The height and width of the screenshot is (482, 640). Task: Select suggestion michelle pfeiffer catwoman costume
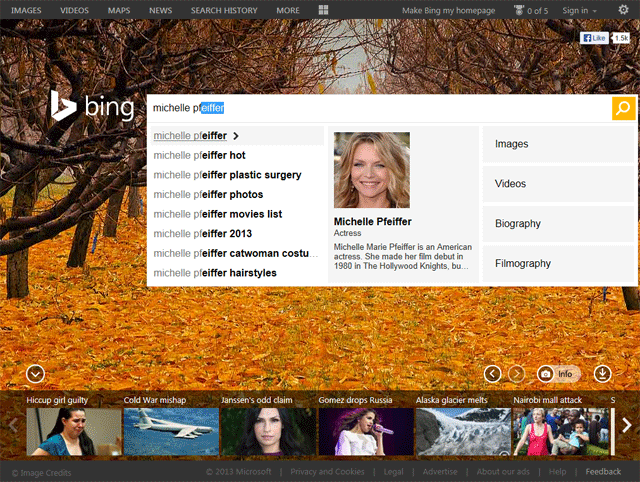tap(237, 253)
